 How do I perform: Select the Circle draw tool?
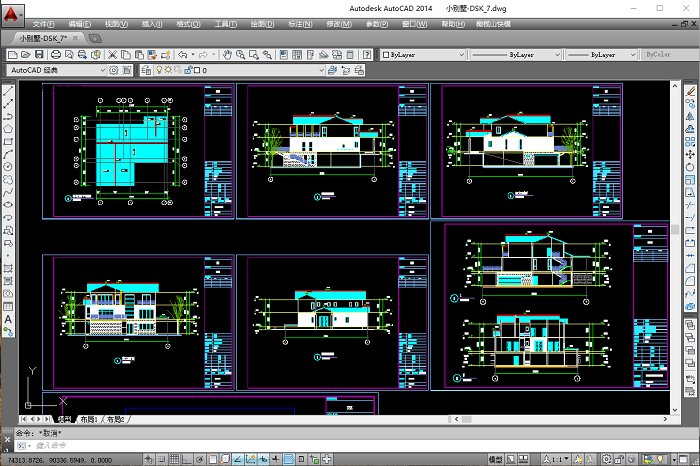tap(8, 167)
